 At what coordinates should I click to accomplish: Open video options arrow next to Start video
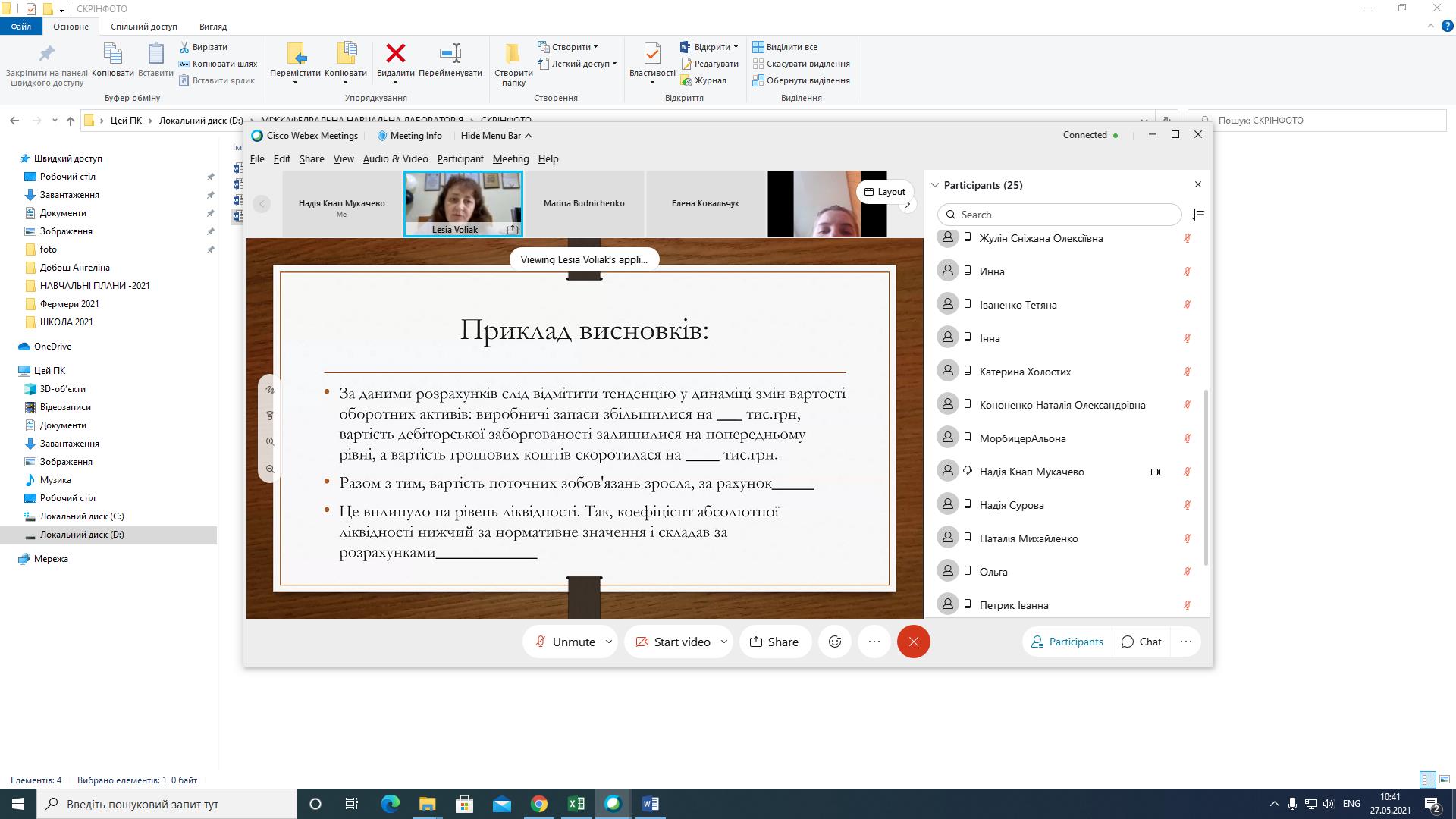pos(724,642)
